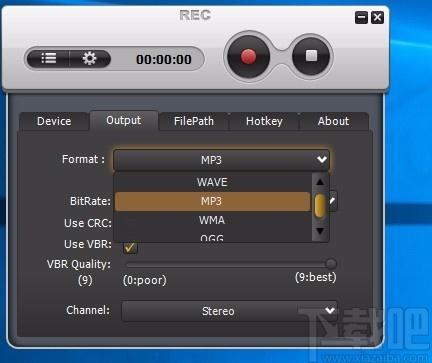Open the Channel dropdown showing Stereo
The height and width of the screenshot is (363, 432).
tap(230, 311)
